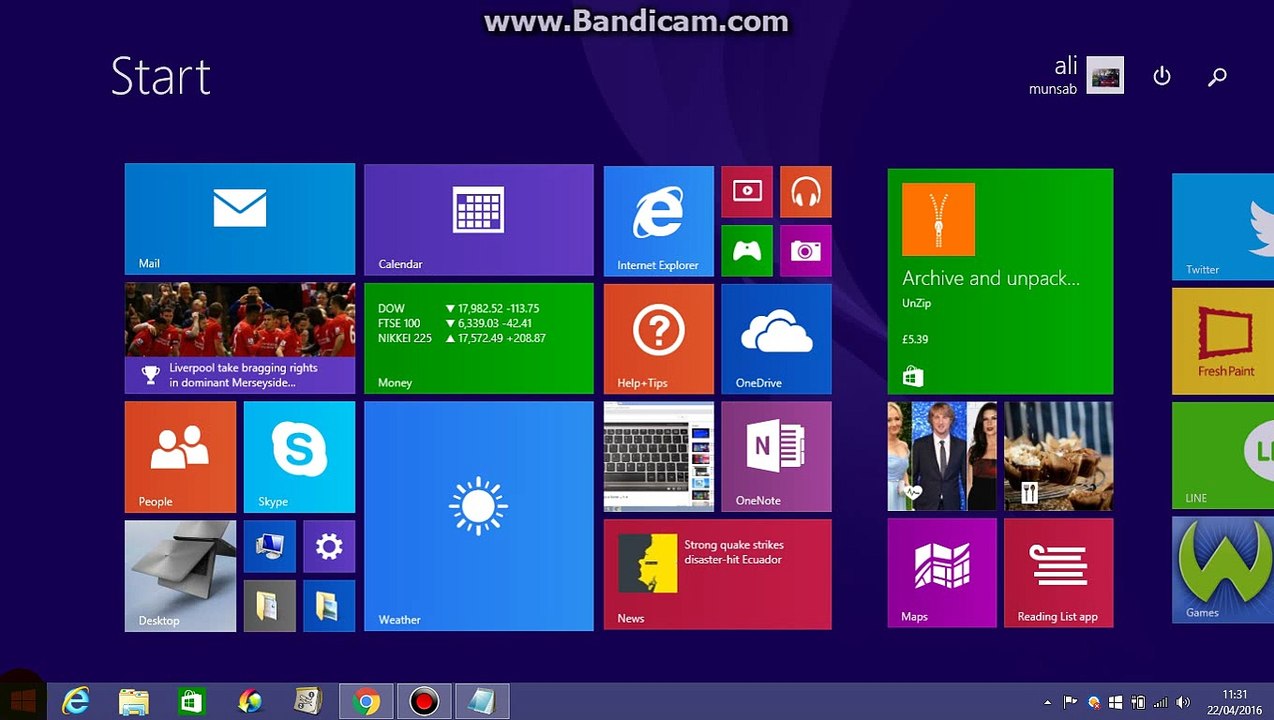Screen dimensions: 1274x720
Task: Open File Explorer from the taskbar
Action: point(133,702)
